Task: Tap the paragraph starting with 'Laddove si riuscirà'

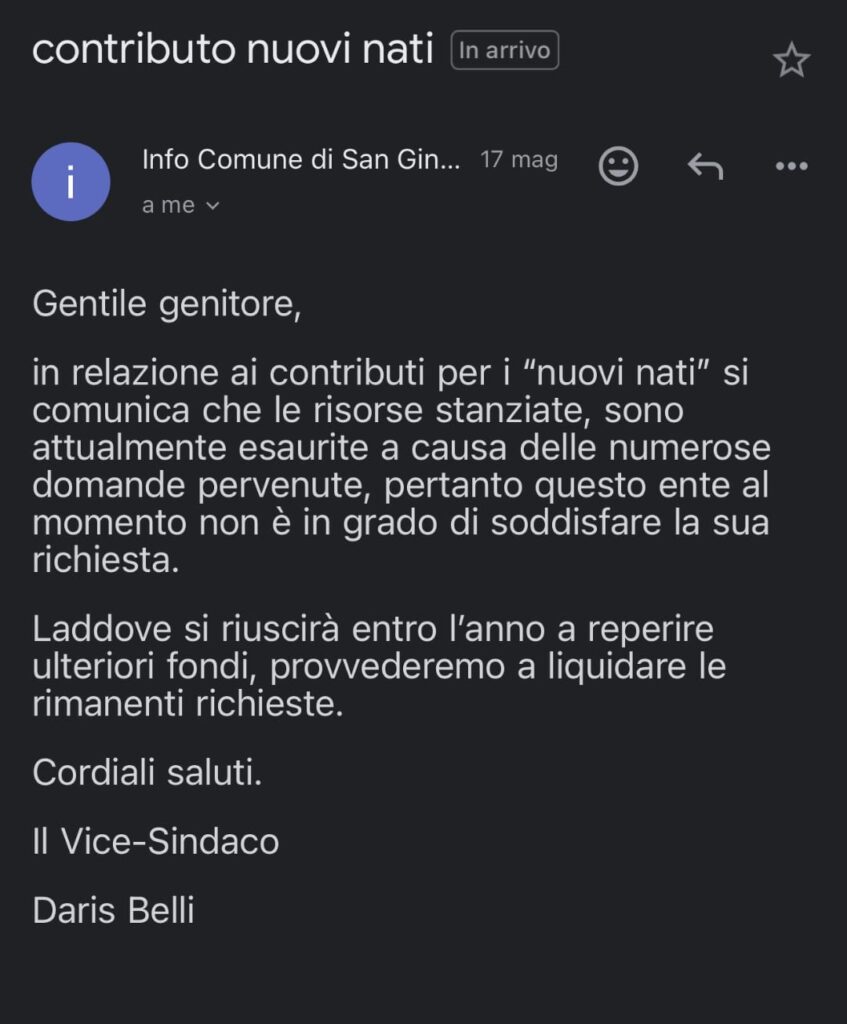Action: pyautogui.click(x=379, y=666)
